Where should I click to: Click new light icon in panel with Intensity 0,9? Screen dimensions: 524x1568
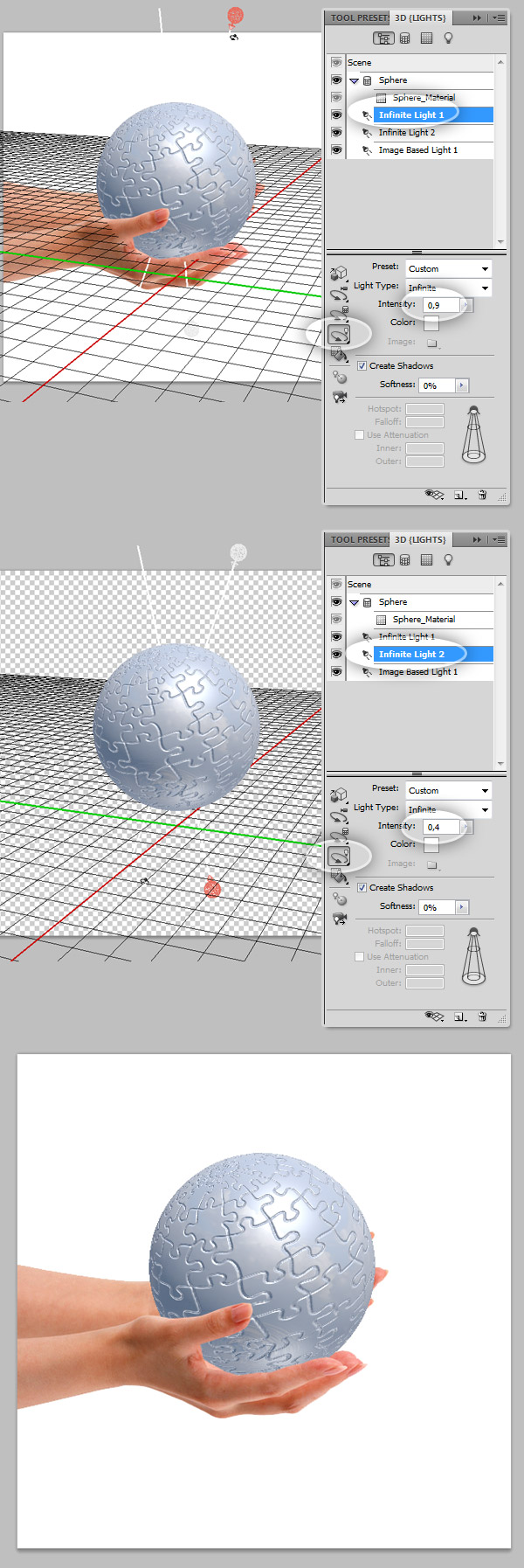[x=459, y=495]
